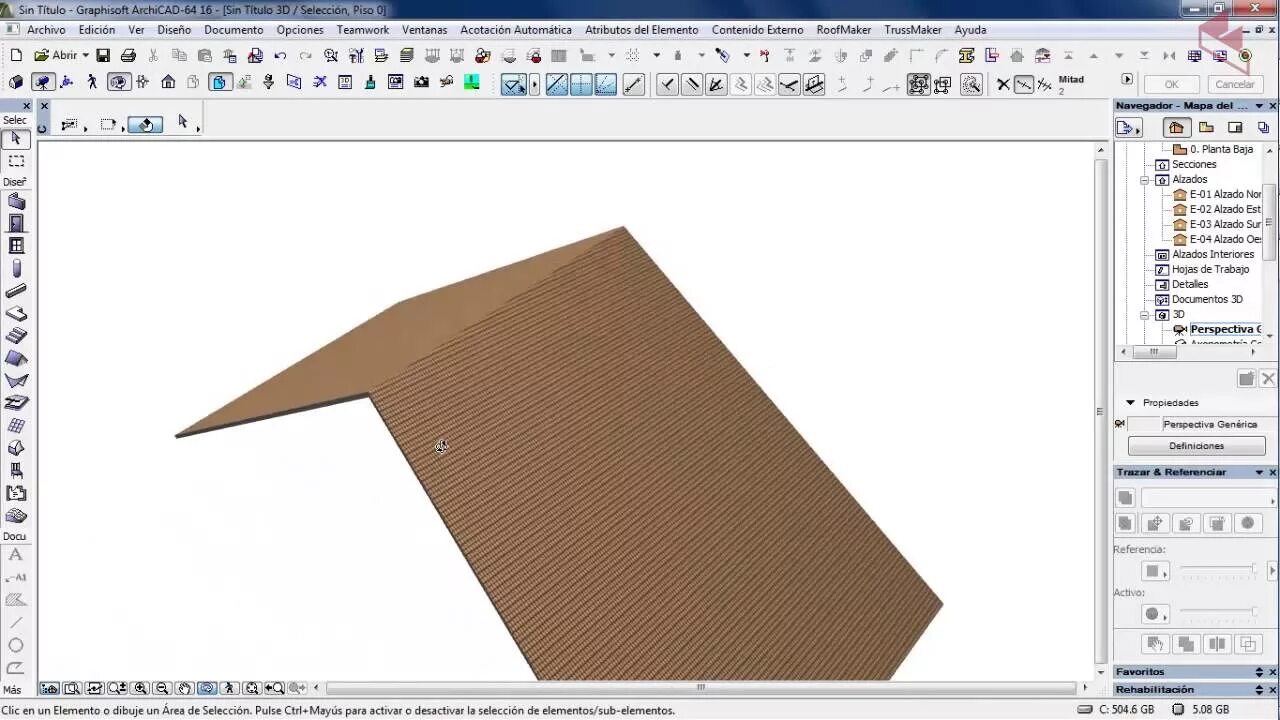The height and width of the screenshot is (720, 1280).
Task: Toggle the Project Map house button in Navigator
Action: [1176, 127]
